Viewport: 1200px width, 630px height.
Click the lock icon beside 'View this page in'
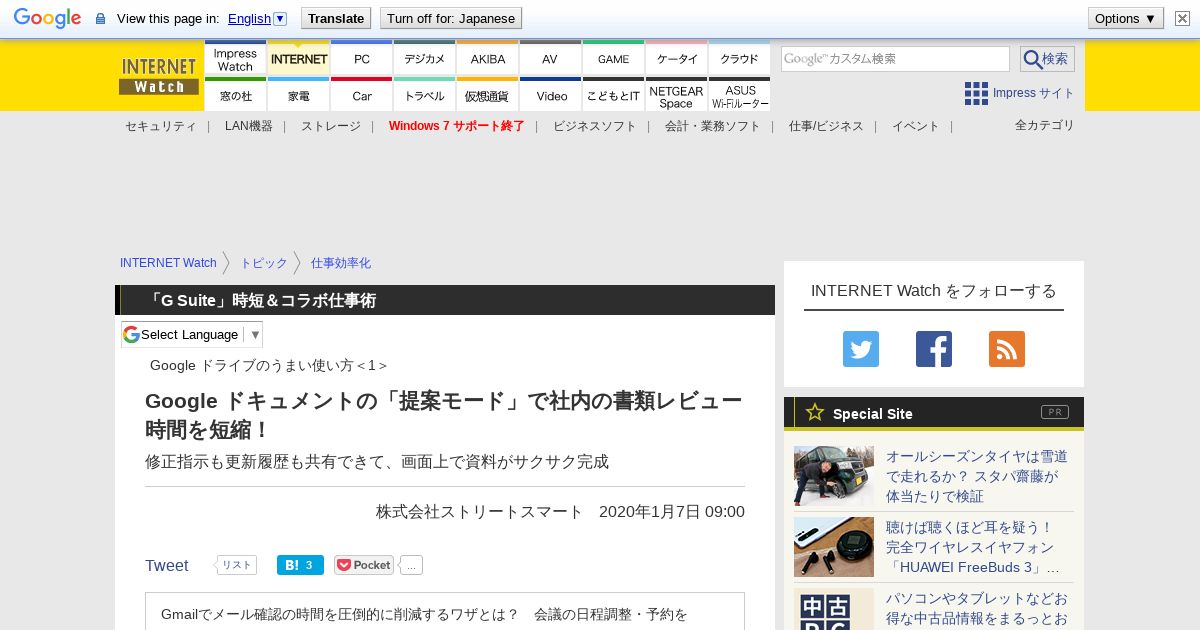(x=100, y=18)
